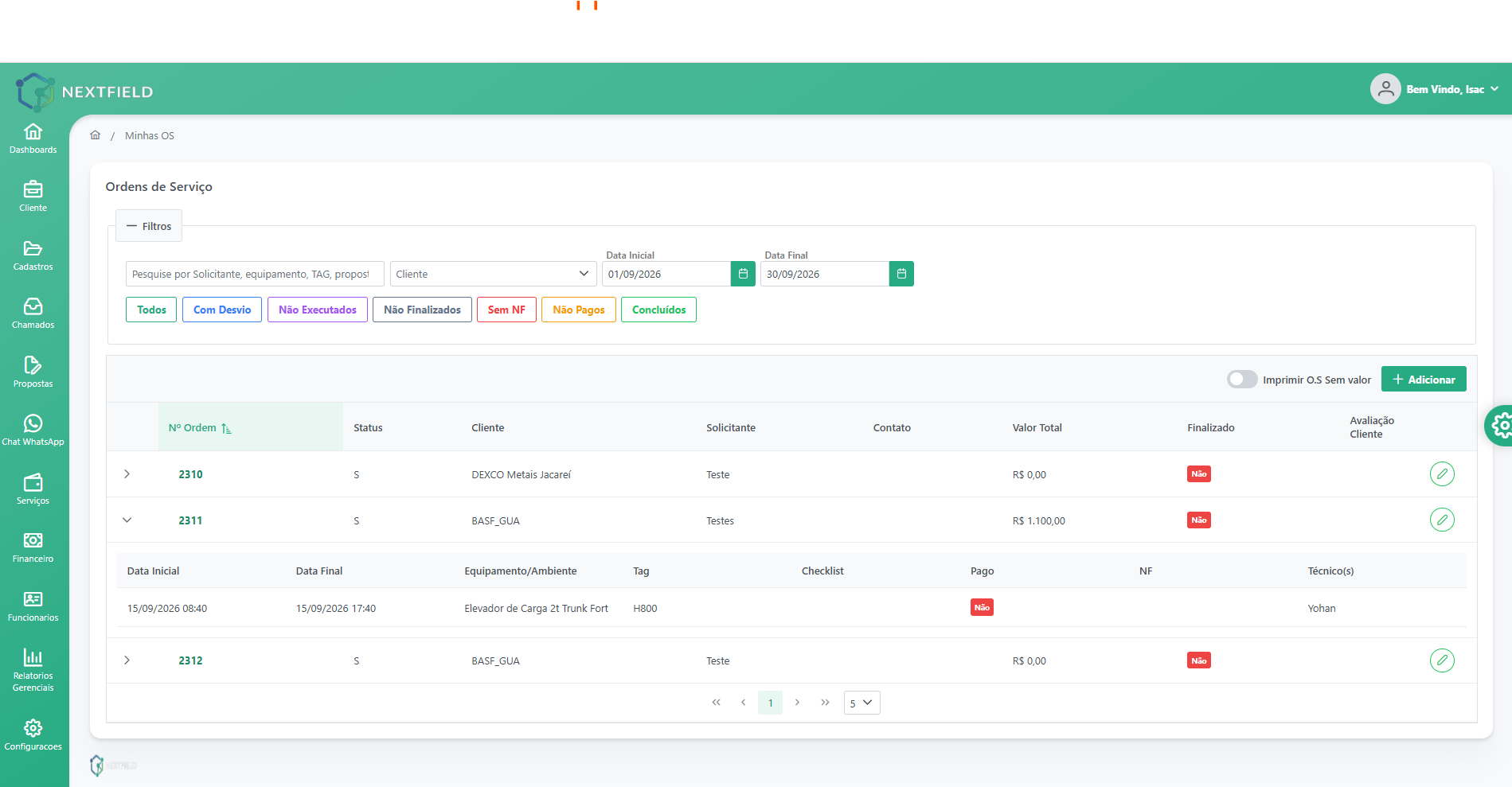Click the NEXTFIELD logo
This screenshot has width=1512, height=787.
84,92
